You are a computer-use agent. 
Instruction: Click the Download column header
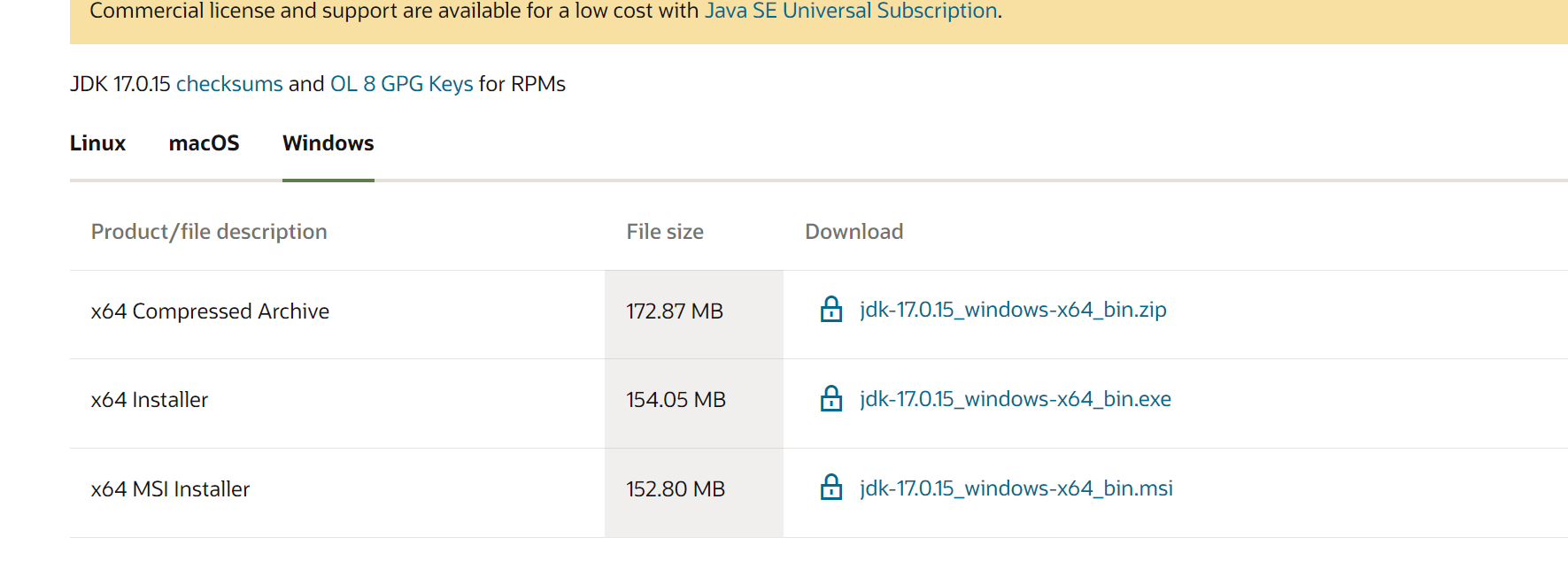[x=854, y=232]
